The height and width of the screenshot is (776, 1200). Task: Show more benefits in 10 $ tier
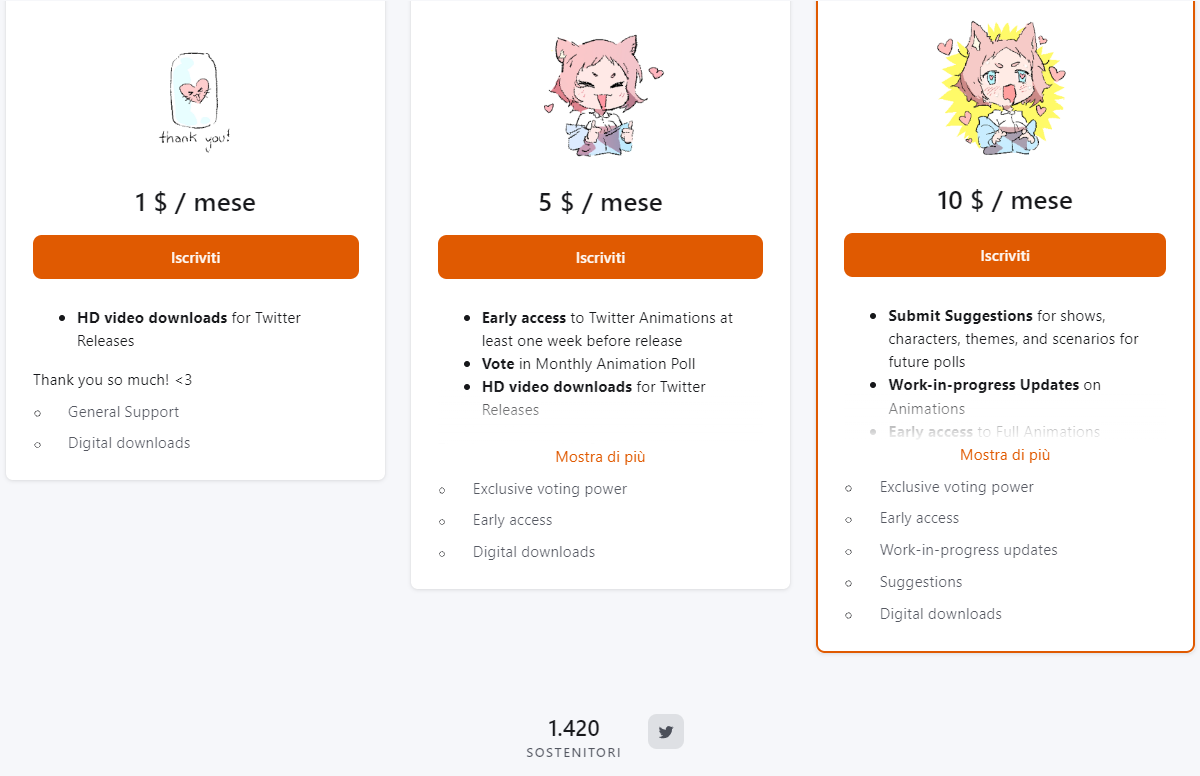coord(1005,455)
